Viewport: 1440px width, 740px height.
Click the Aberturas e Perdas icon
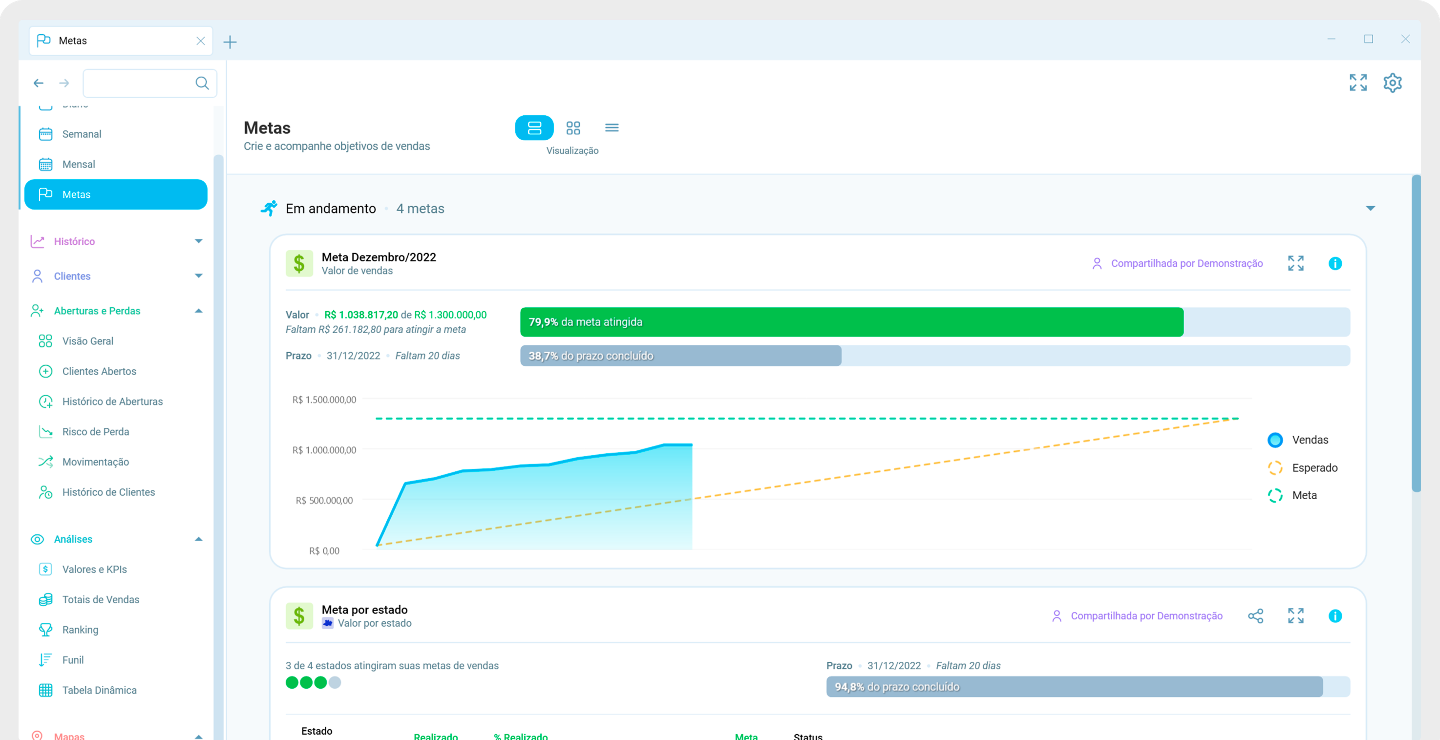coord(37,311)
